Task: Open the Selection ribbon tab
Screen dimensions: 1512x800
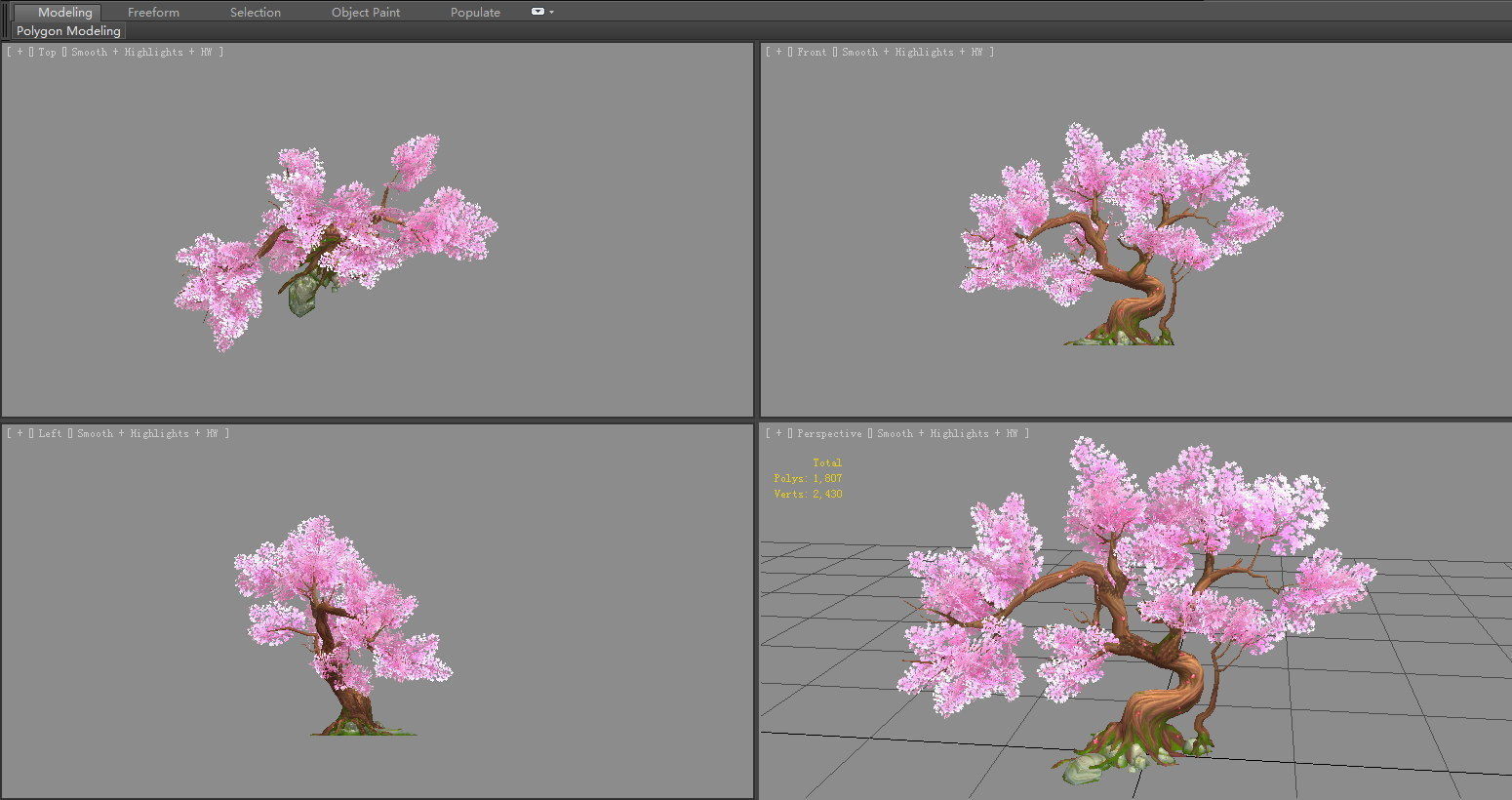Action: point(256,12)
